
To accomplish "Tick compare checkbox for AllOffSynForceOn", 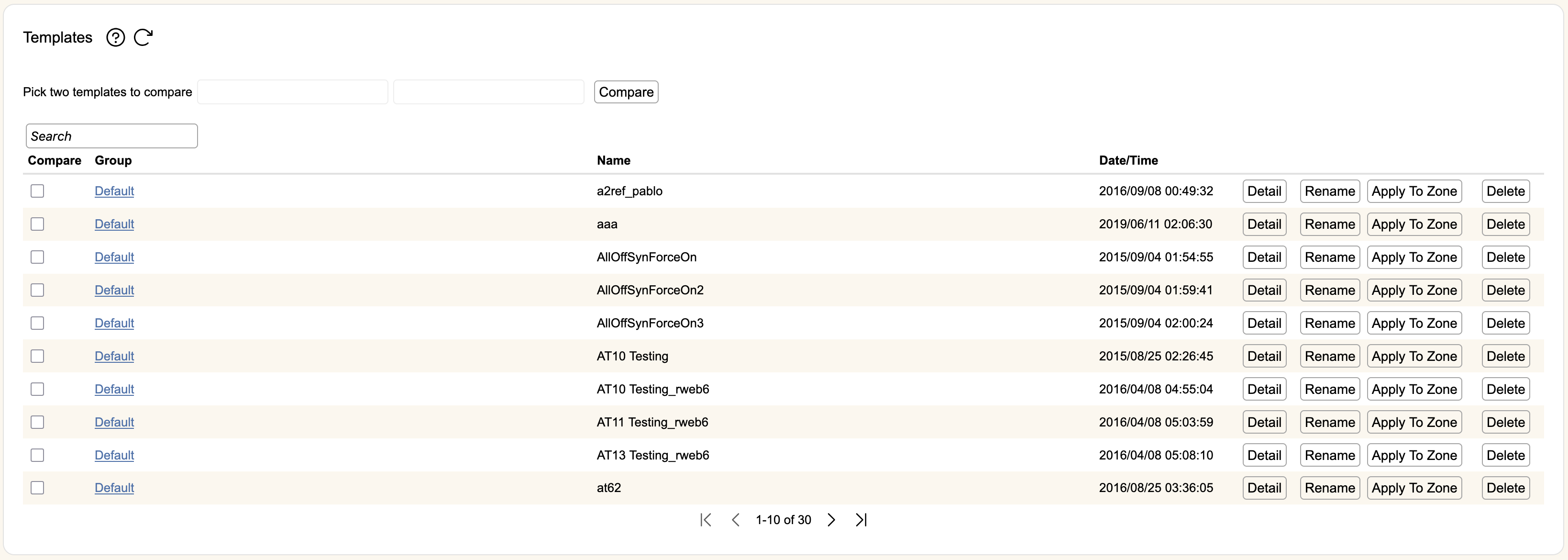I will tap(38, 257).
